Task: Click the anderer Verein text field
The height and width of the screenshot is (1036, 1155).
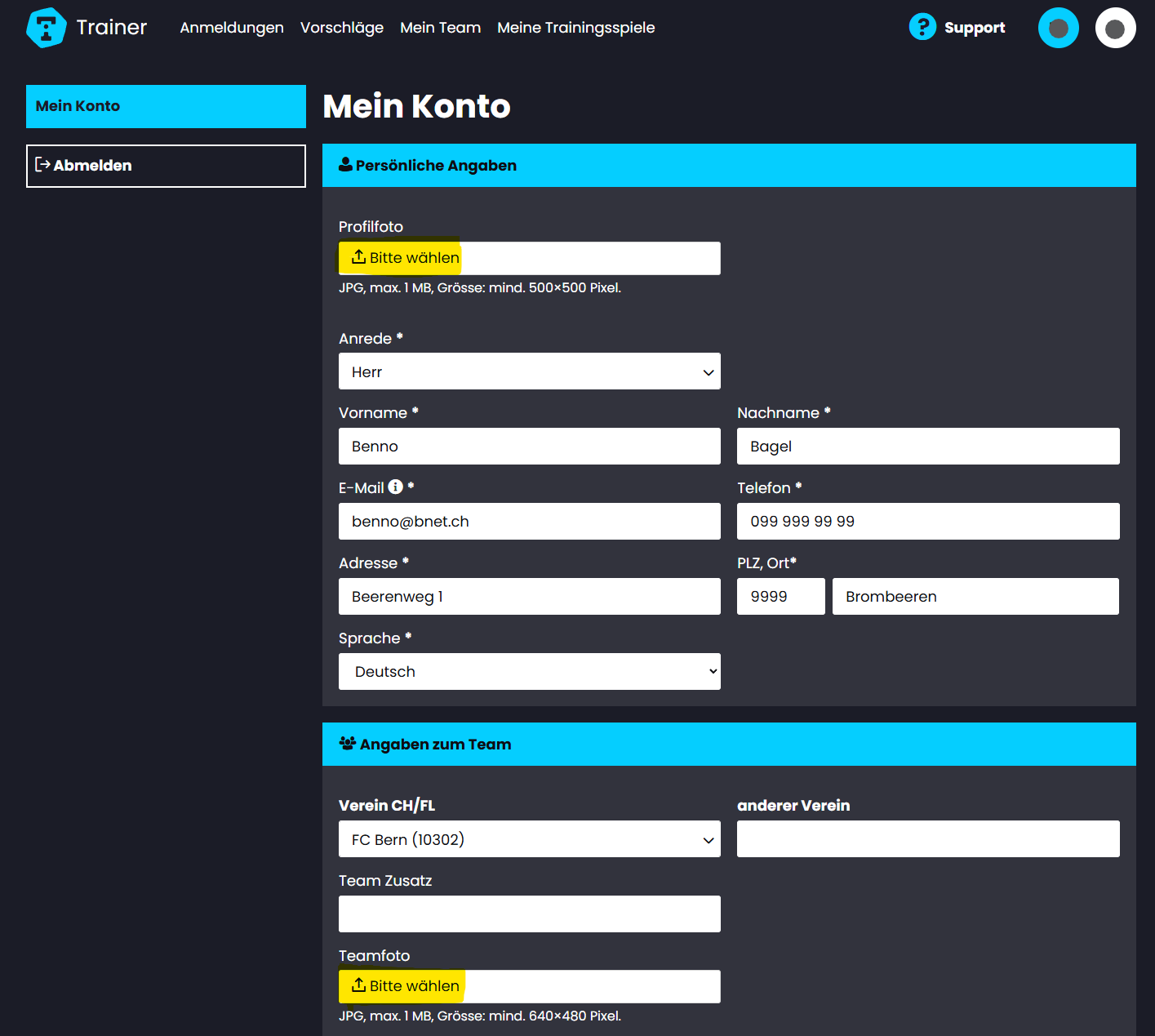Action: click(927, 839)
